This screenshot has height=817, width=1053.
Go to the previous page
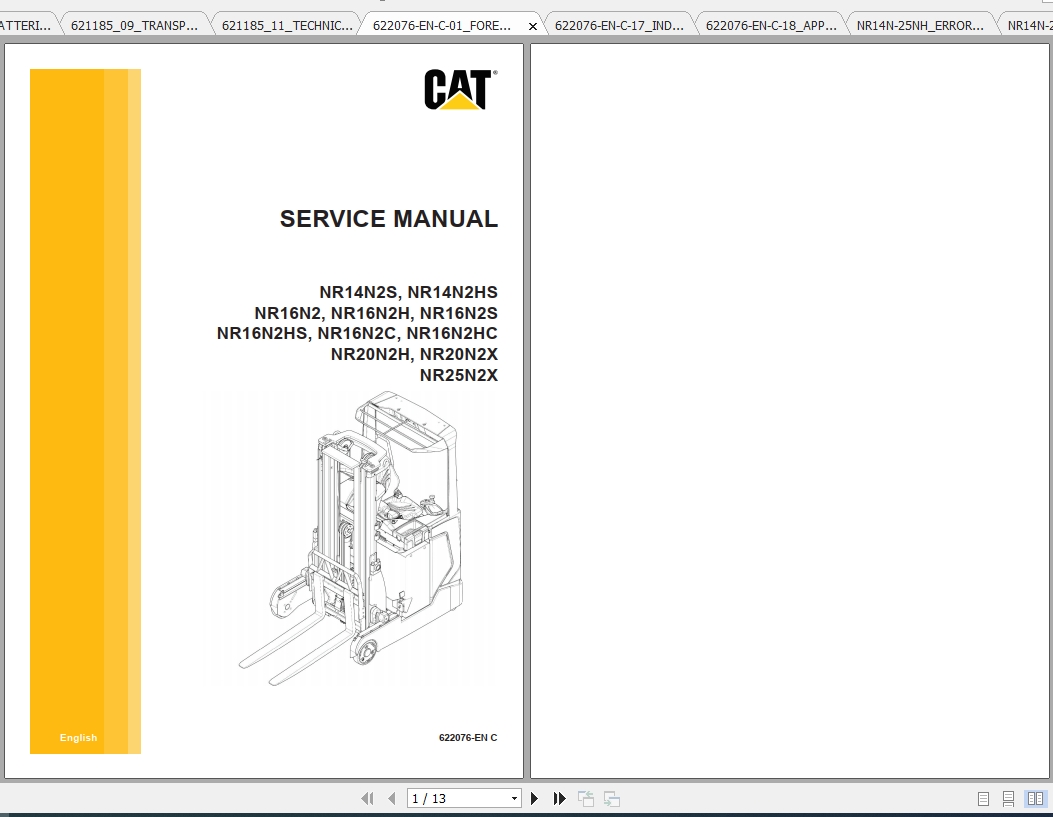coord(392,798)
